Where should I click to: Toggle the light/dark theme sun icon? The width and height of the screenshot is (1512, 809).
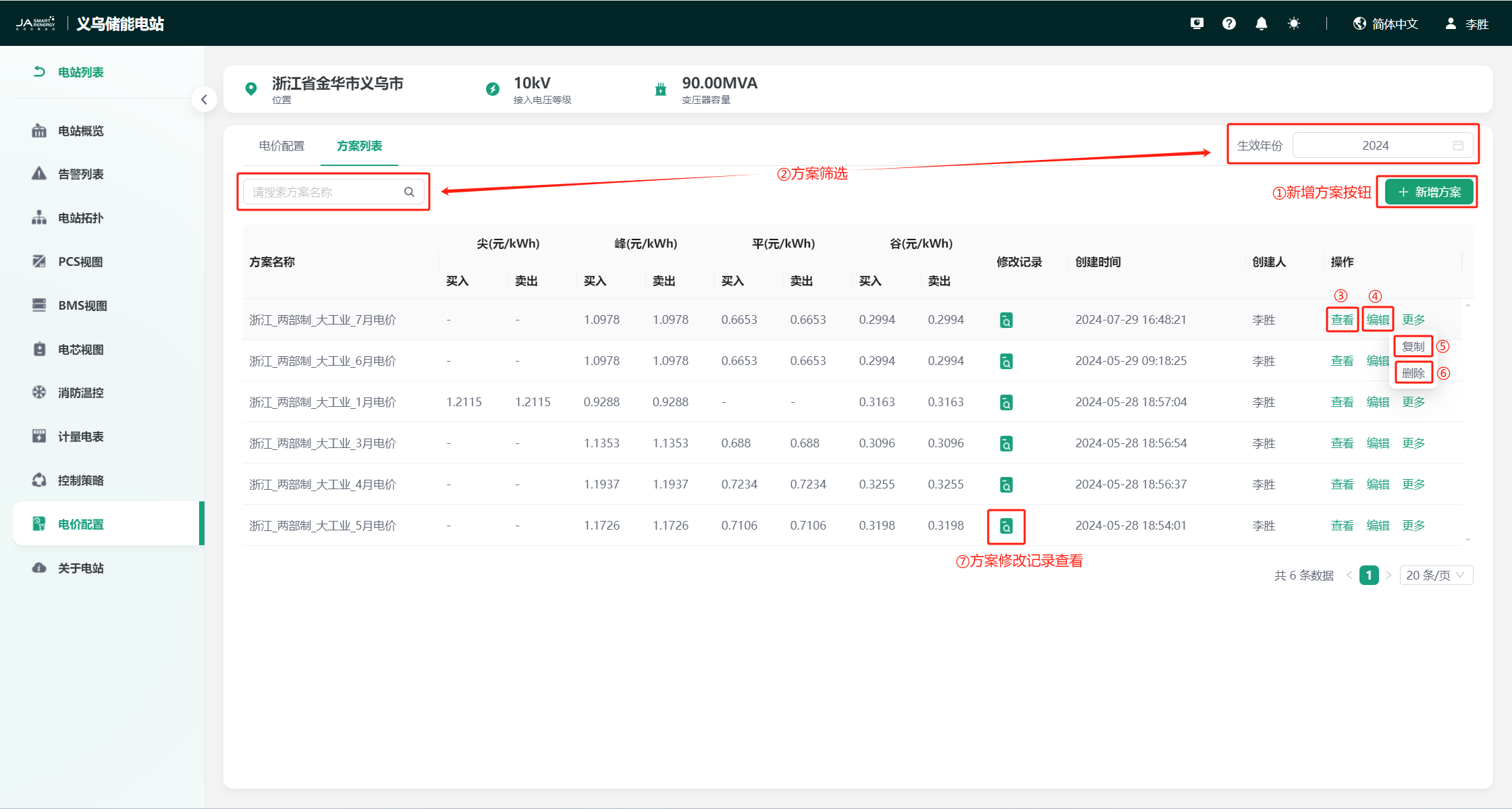(x=1293, y=24)
